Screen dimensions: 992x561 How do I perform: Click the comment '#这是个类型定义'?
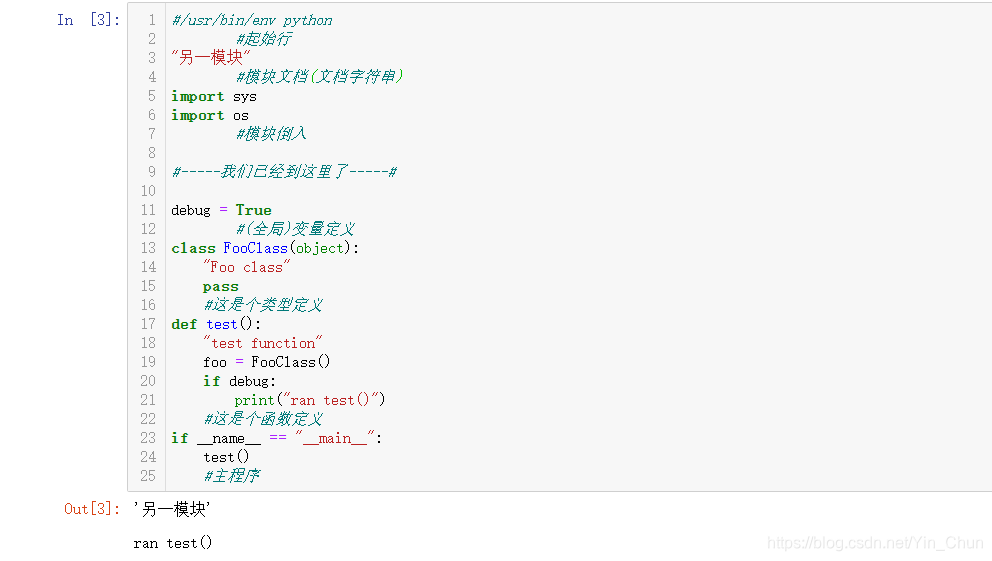pyautogui.click(x=263, y=305)
